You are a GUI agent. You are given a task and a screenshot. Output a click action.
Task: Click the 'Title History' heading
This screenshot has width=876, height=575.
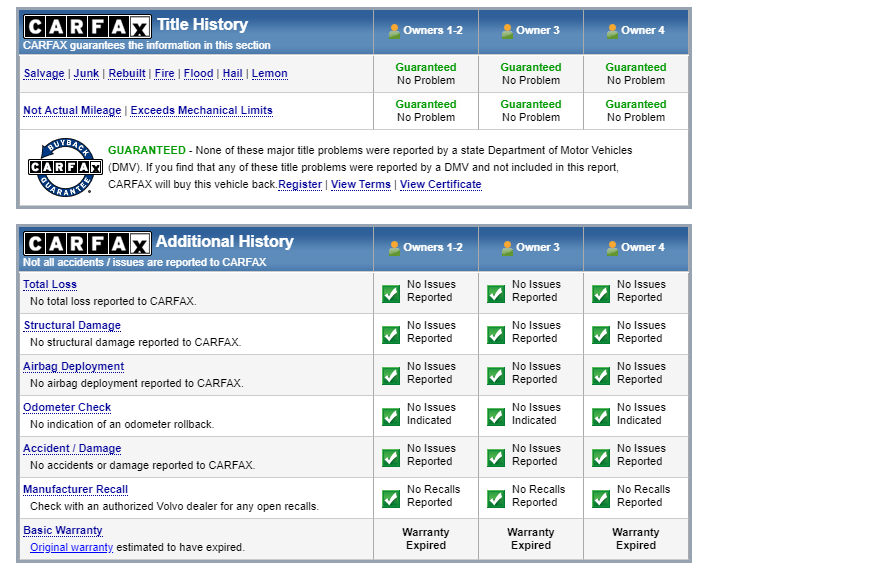pyautogui.click(x=202, y=25)
